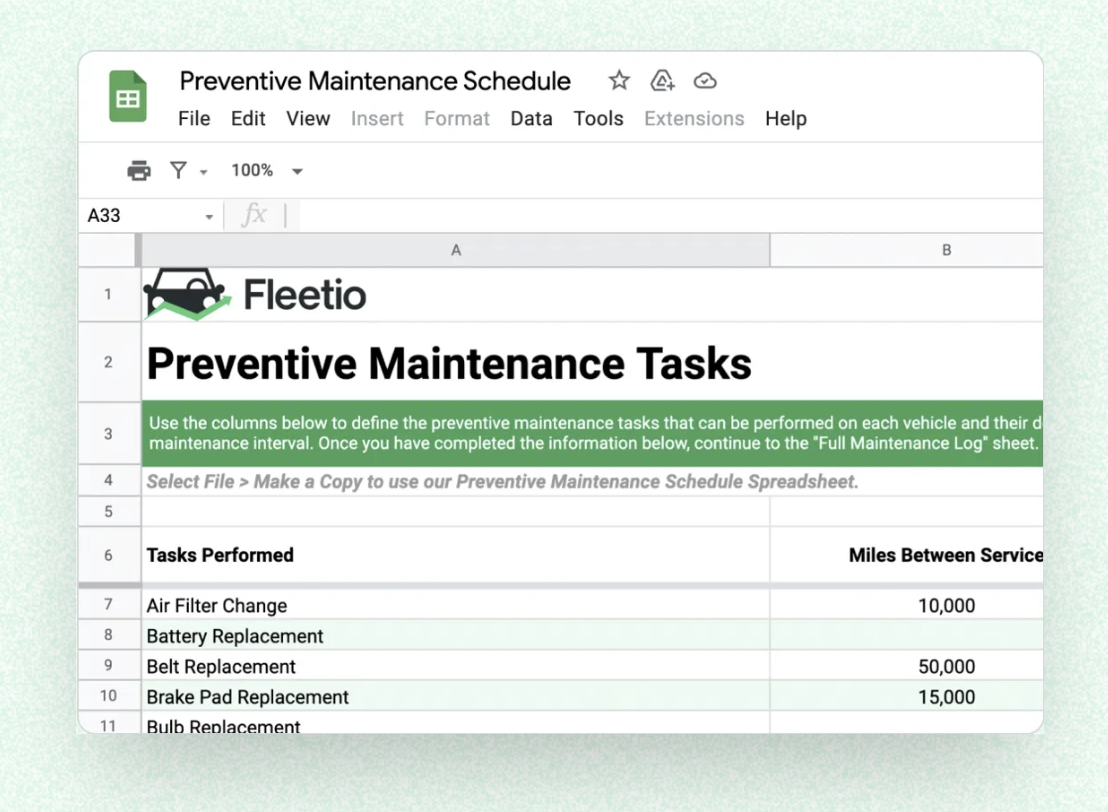Viewport: 1108px width, 812px height.
Task: Click the filter funnel icon
Action: (x=179, y=171)
